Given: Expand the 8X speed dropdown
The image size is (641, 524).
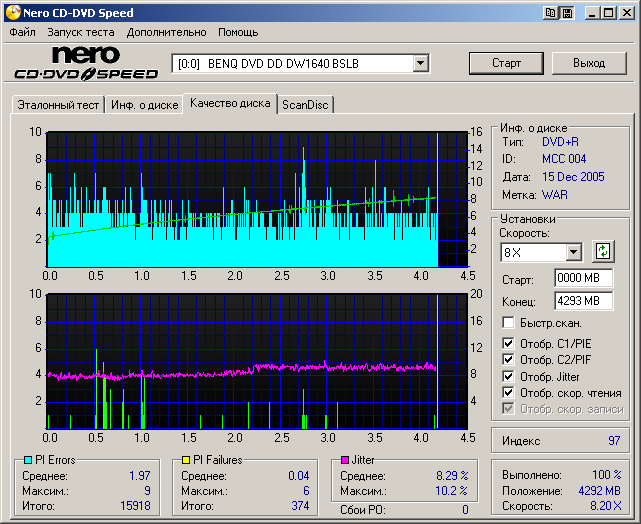Looking at the screenshot, I should tap(573, 252).
